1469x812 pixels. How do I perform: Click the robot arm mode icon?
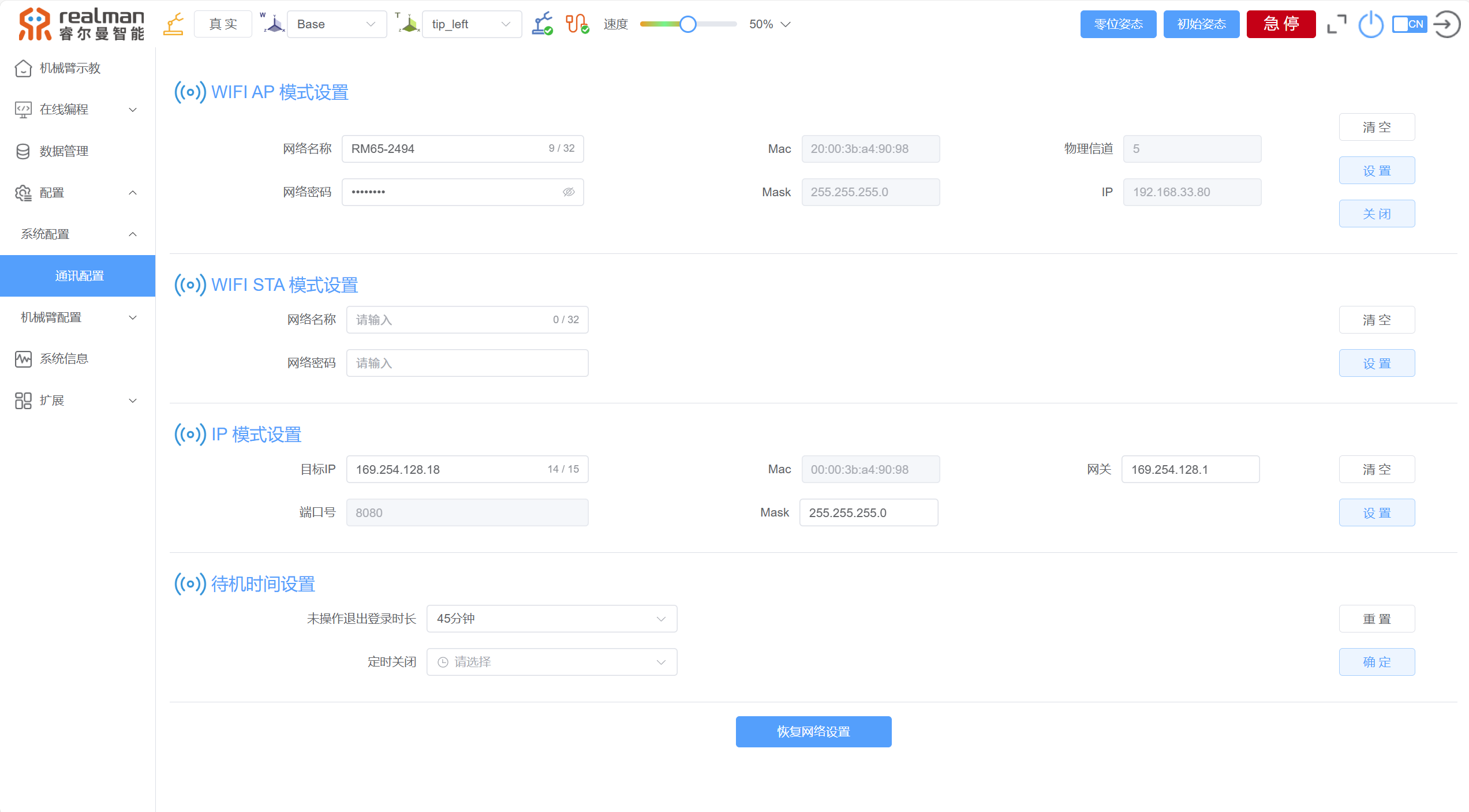pyautogui.click(x=173, y=24)
